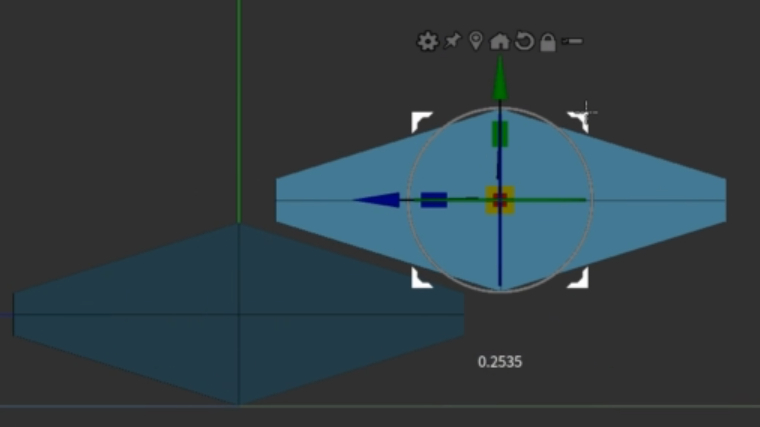Grab the green upward arrow handle
This screenshot has height=427, width=760.
tap(500, 79)
